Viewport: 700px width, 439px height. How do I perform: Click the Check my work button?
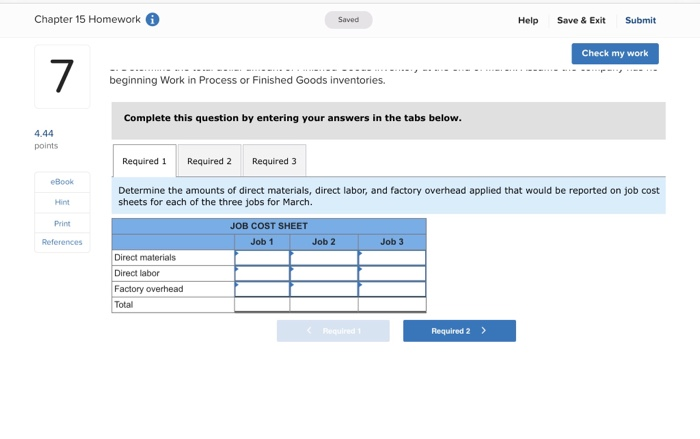point(615,53)
